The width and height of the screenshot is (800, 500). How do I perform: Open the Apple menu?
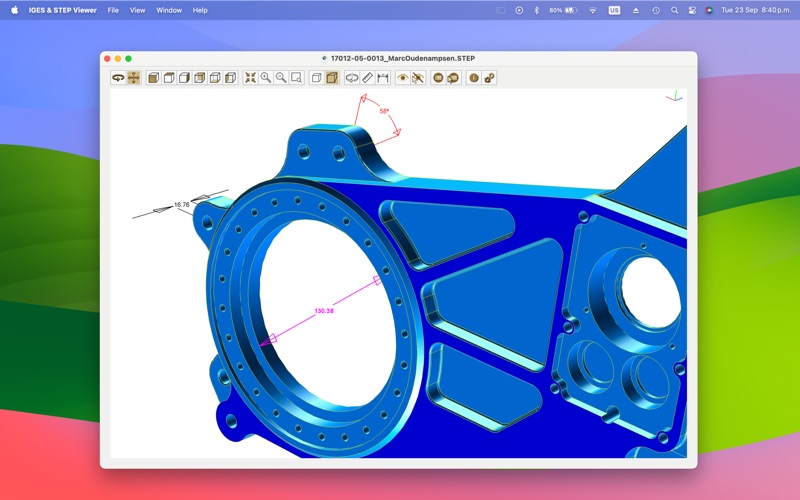(x=15, y=10)
